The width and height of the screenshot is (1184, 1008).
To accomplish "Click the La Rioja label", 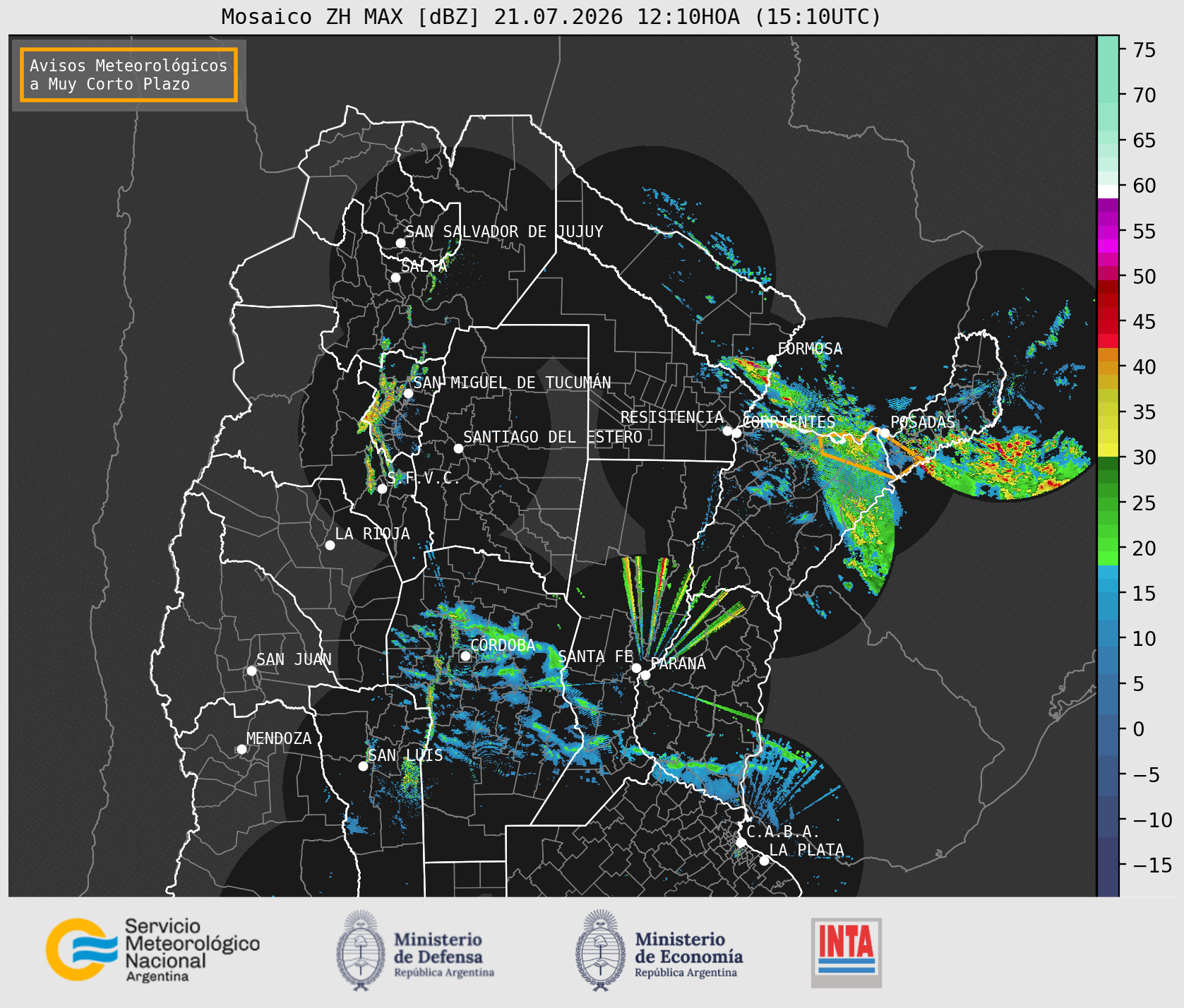I will coord(372,534).
